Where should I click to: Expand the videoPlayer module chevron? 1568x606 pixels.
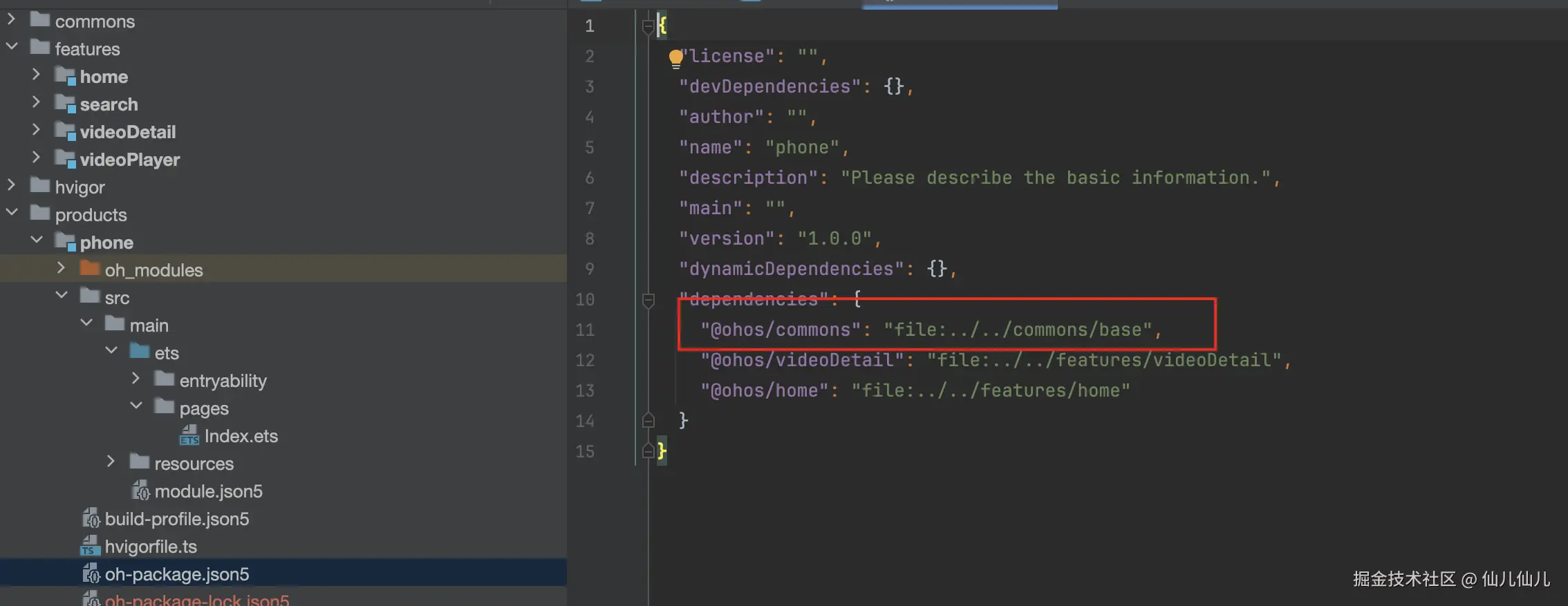(x=36, y=158)
